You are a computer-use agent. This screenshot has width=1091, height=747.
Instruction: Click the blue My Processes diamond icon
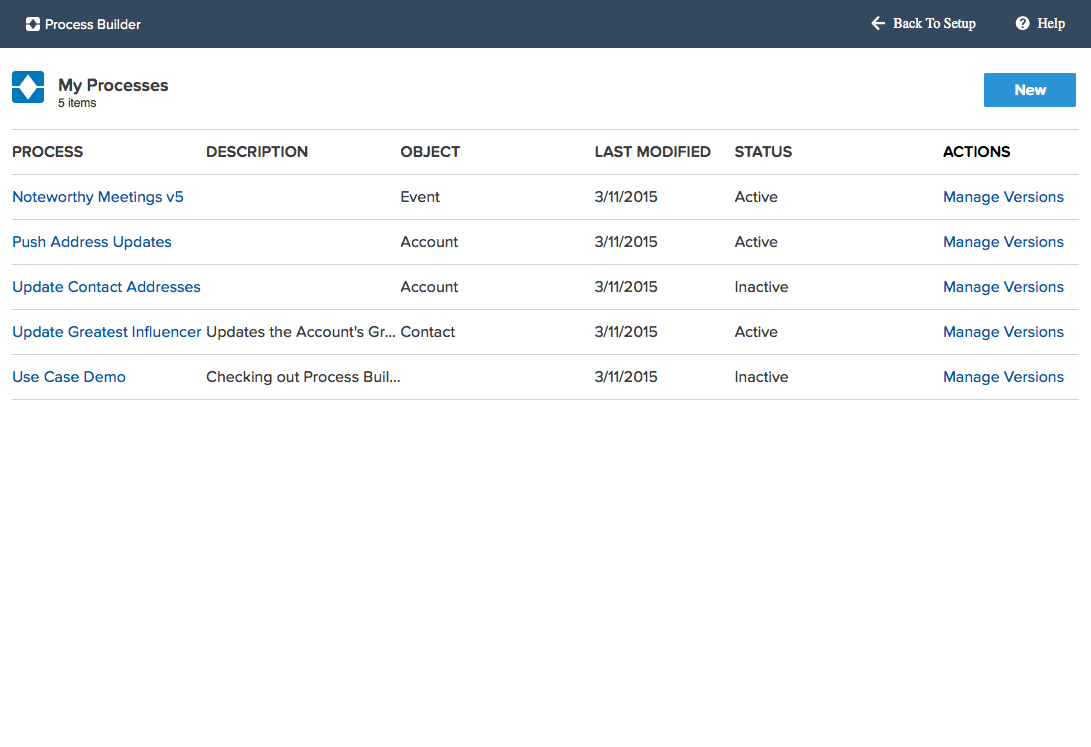[x=28, y=87]
